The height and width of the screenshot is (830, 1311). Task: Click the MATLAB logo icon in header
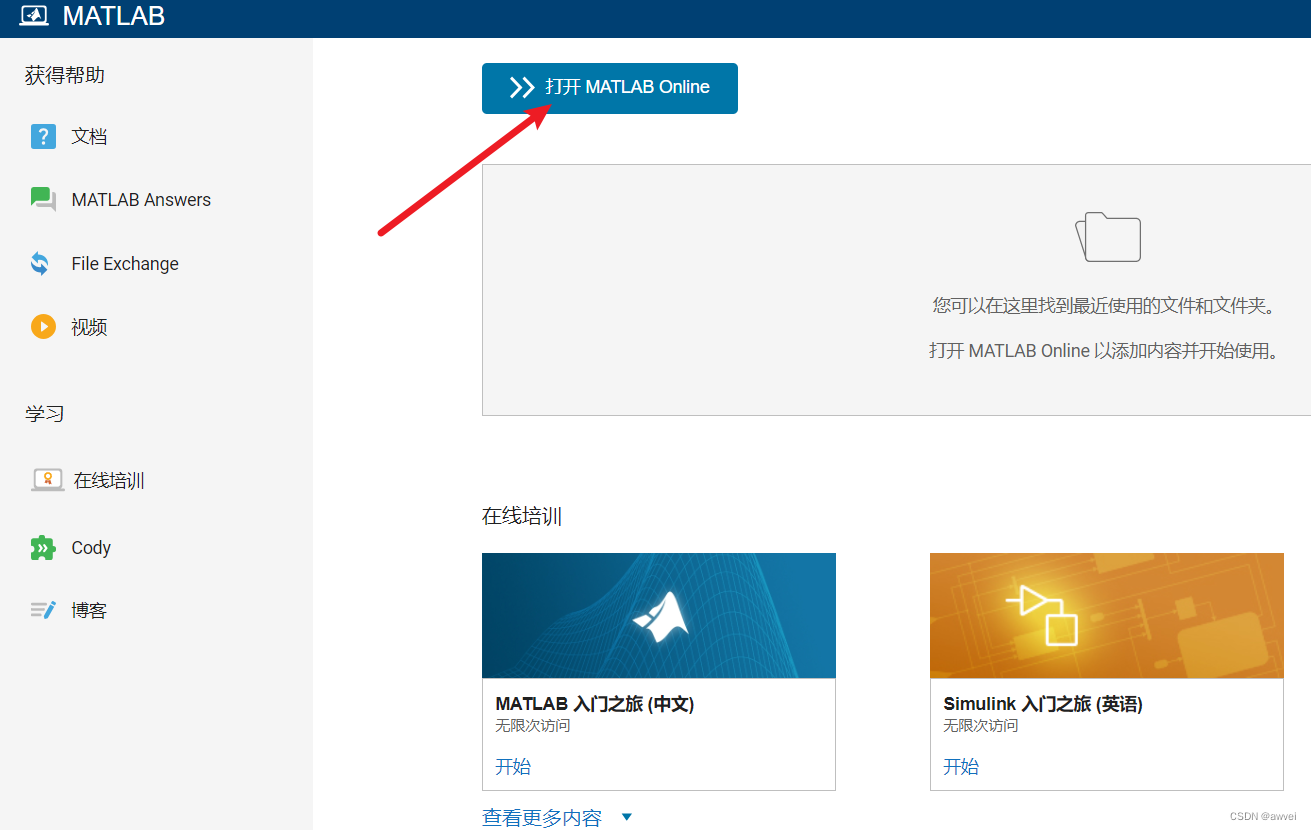[34, 16]
